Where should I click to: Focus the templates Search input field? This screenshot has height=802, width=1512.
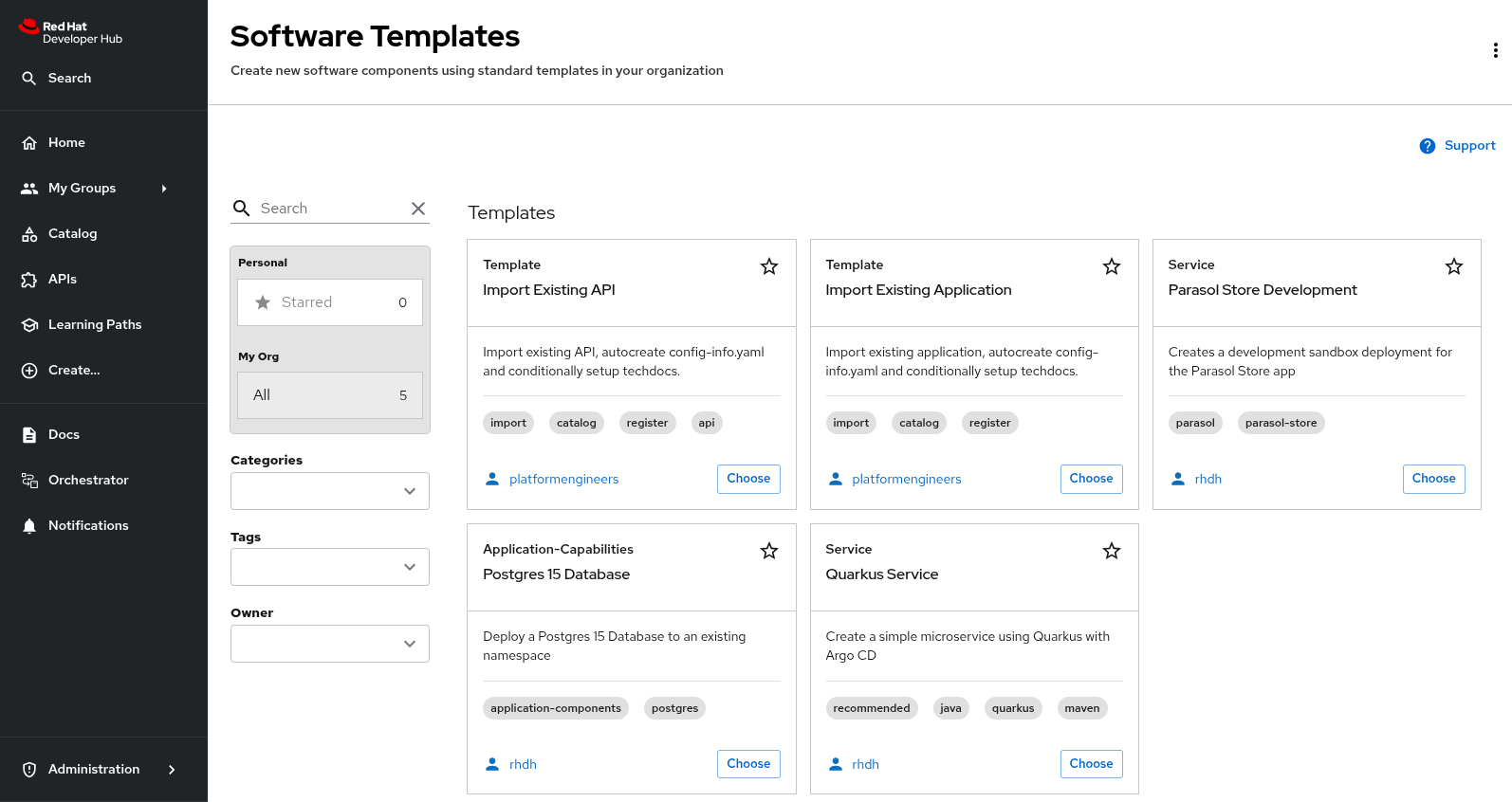click(330, 209)
